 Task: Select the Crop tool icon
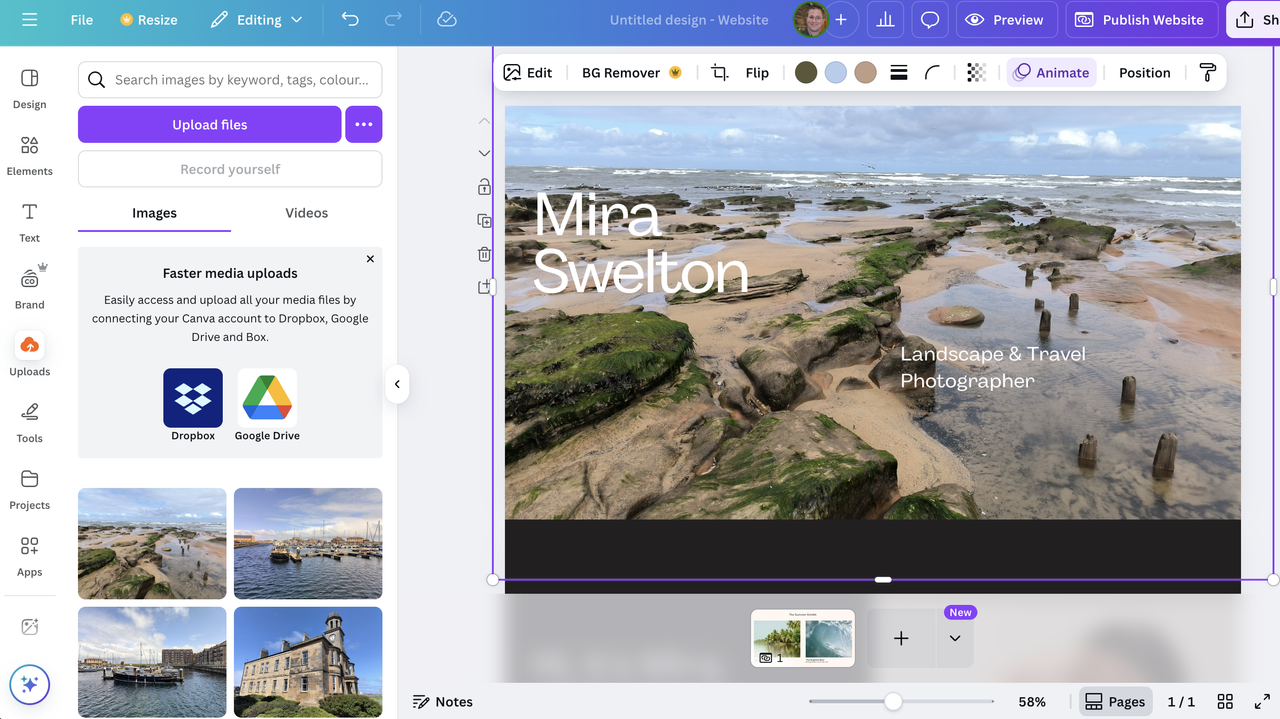720,73
